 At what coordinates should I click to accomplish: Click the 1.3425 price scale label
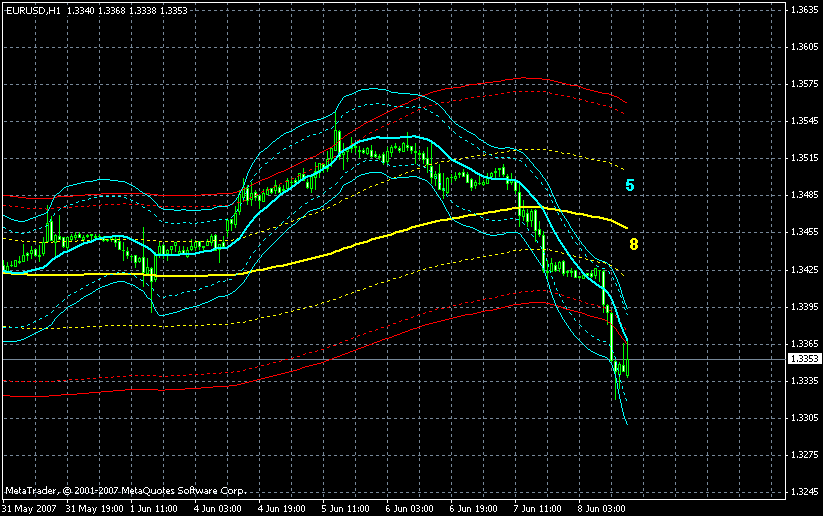click(x=805, y=269)
